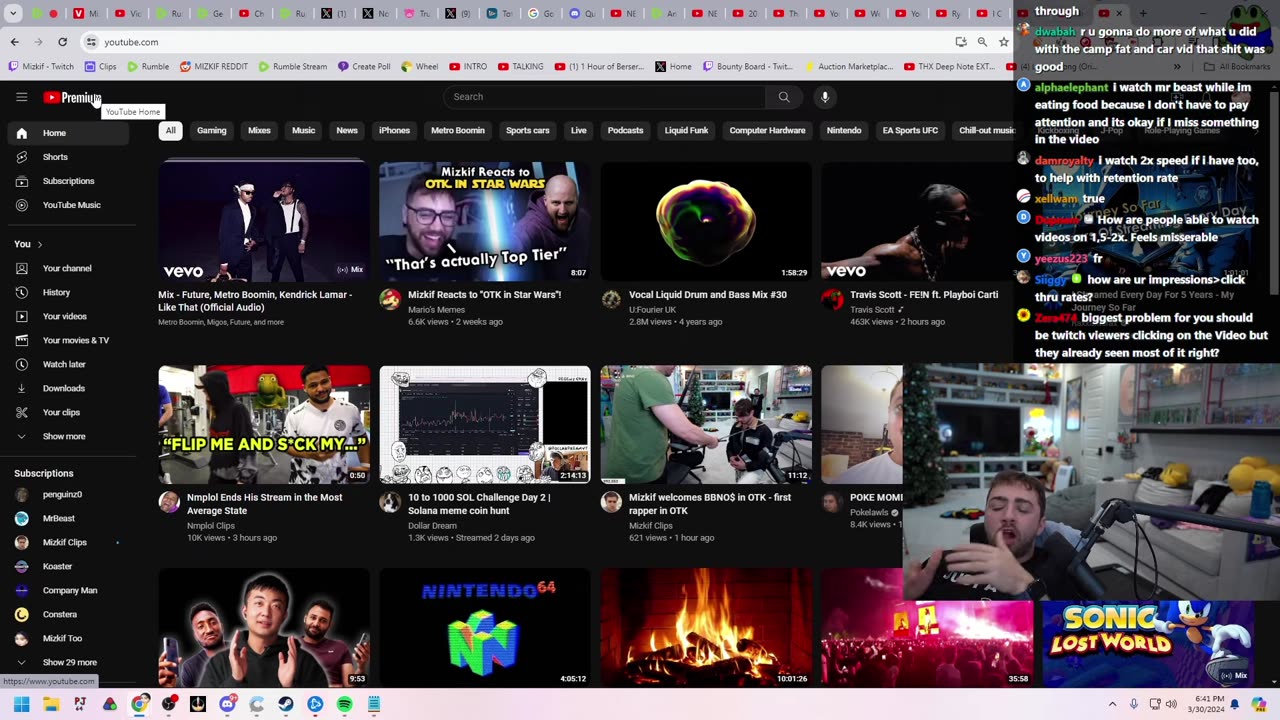Open the Mizkif - Twitch bookmark
Image resolution: width=1280 pixels, height=720 pixels.
pyautogui.click(x=41, y=67)
